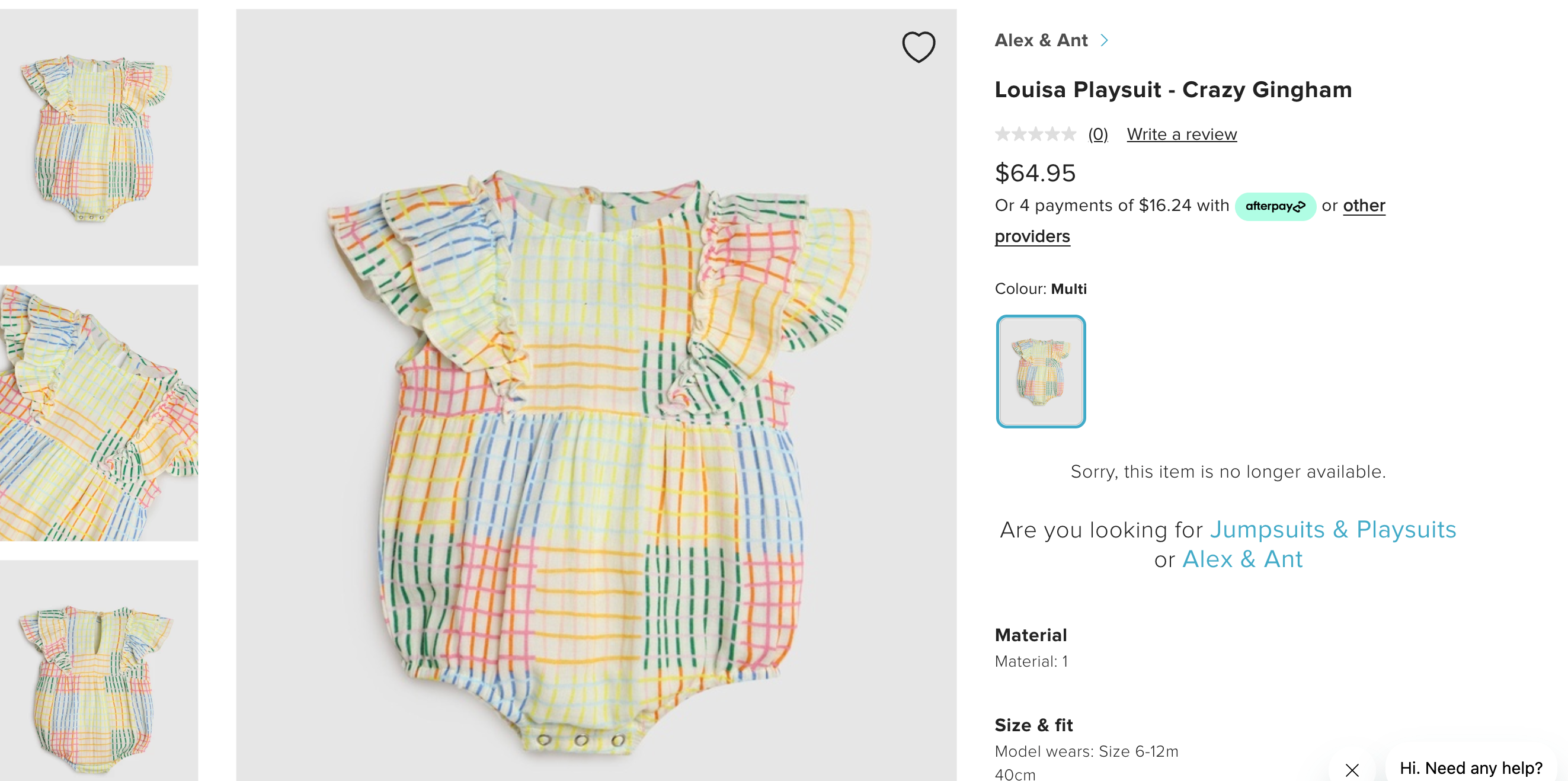Click the five-star rating icons
This screenshot has width=1568, height=781.
pyautogui.click(x=1035, y=134)
